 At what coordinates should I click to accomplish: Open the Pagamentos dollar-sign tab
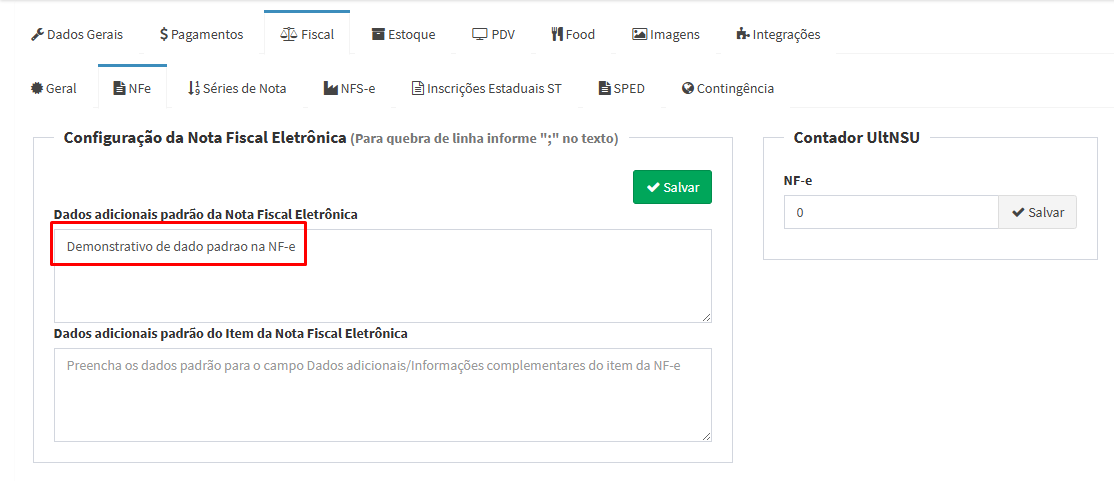201,34
